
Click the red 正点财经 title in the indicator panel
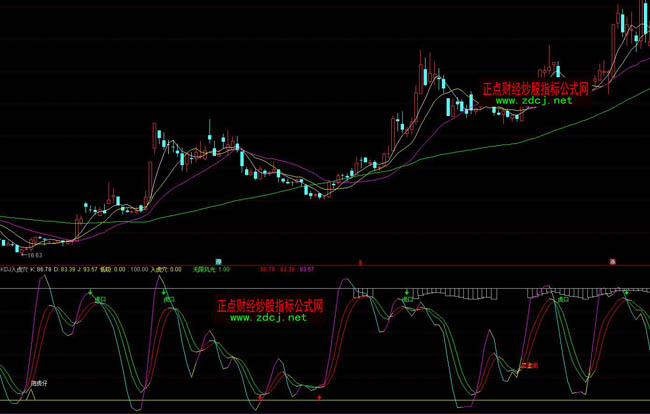[270, 304]
